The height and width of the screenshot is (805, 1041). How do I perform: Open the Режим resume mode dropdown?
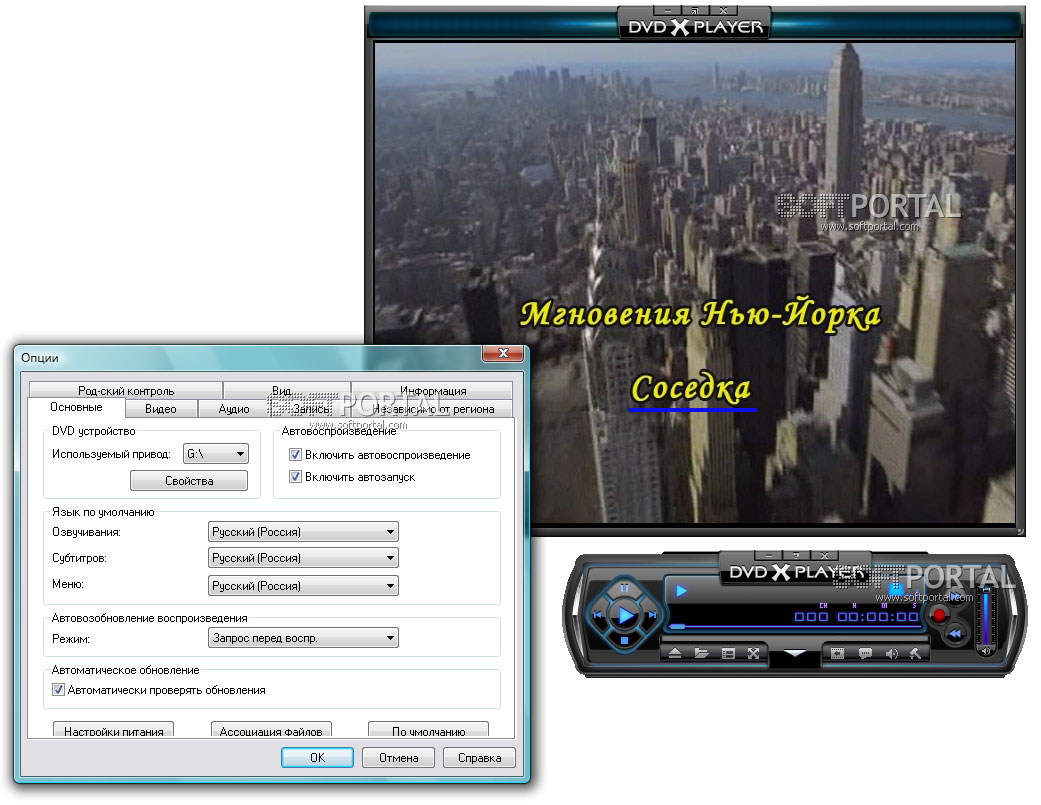tap(303, 638)
